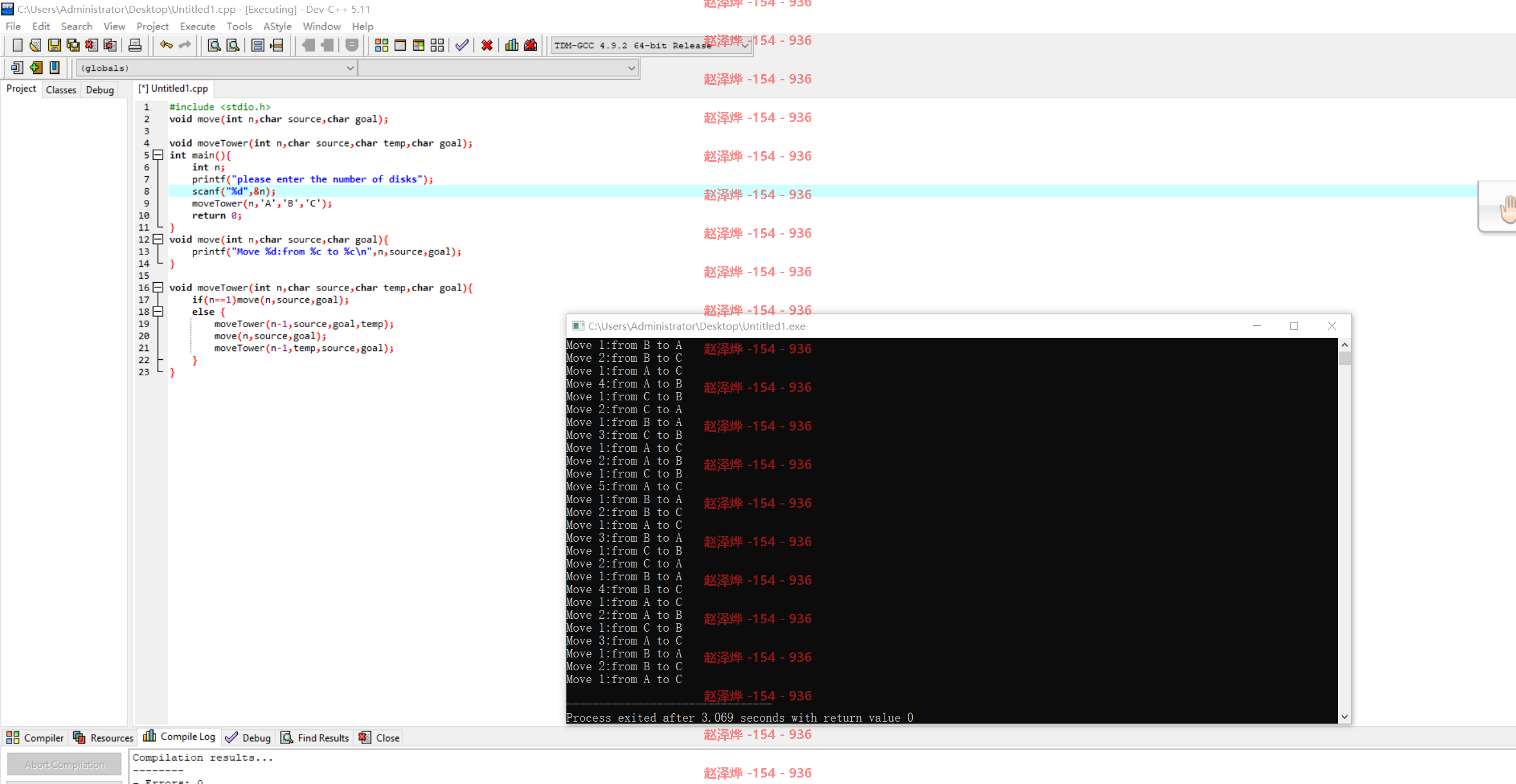Image resolution: width=1516 pixels, height=784 pixels.
Task: Click the Compile & Run toolbar icon
Action: coord(419,45)
